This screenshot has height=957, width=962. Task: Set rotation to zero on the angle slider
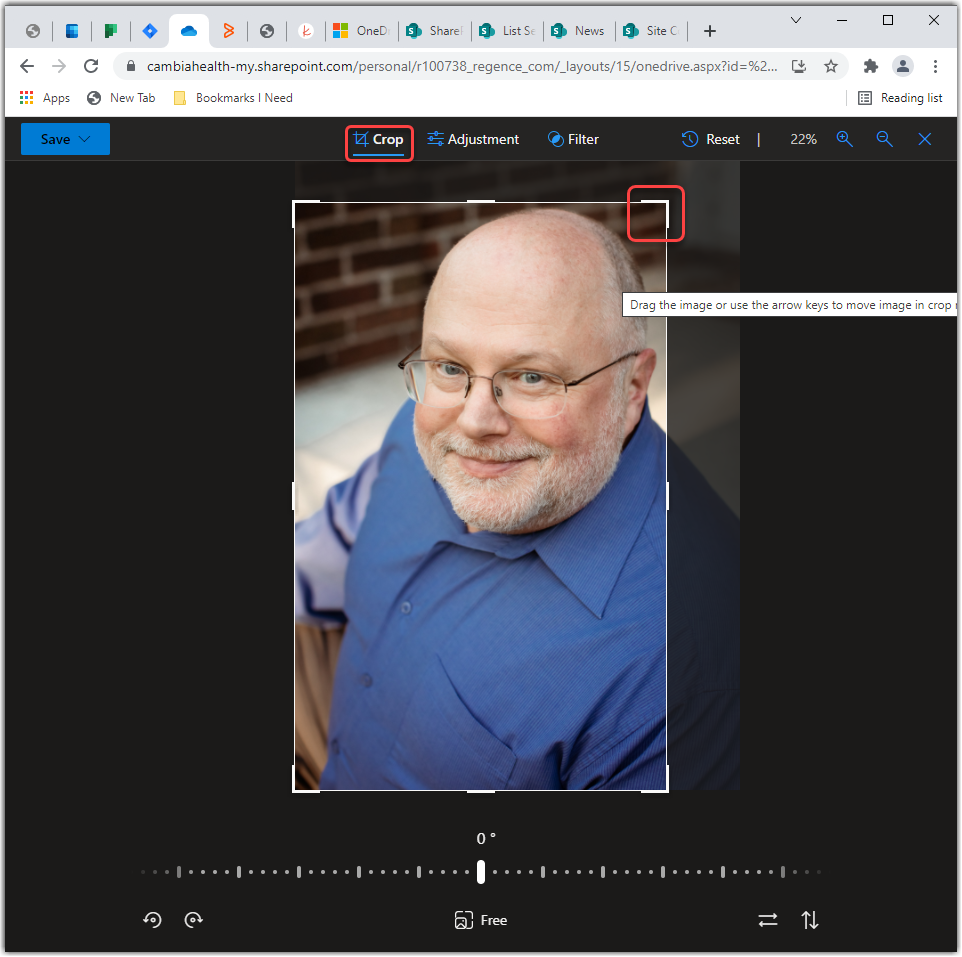tap(481, 872)
